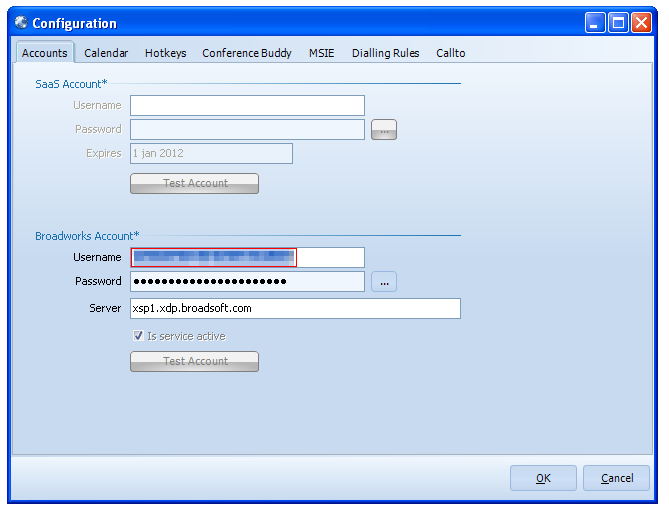The image size is (669, 512).
Task: Toggle the Is service active checkbox
Action: point(138,336)
